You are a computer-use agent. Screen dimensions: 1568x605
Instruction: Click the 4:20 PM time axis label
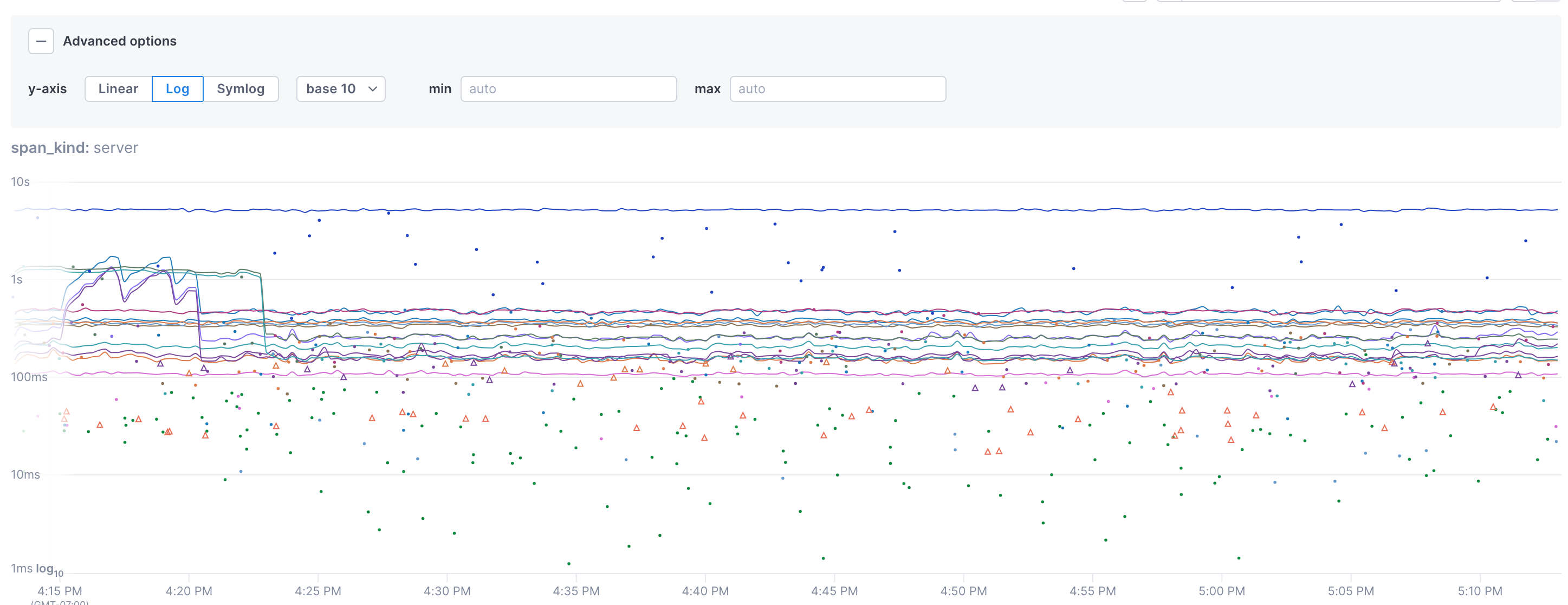pos(189,591)
